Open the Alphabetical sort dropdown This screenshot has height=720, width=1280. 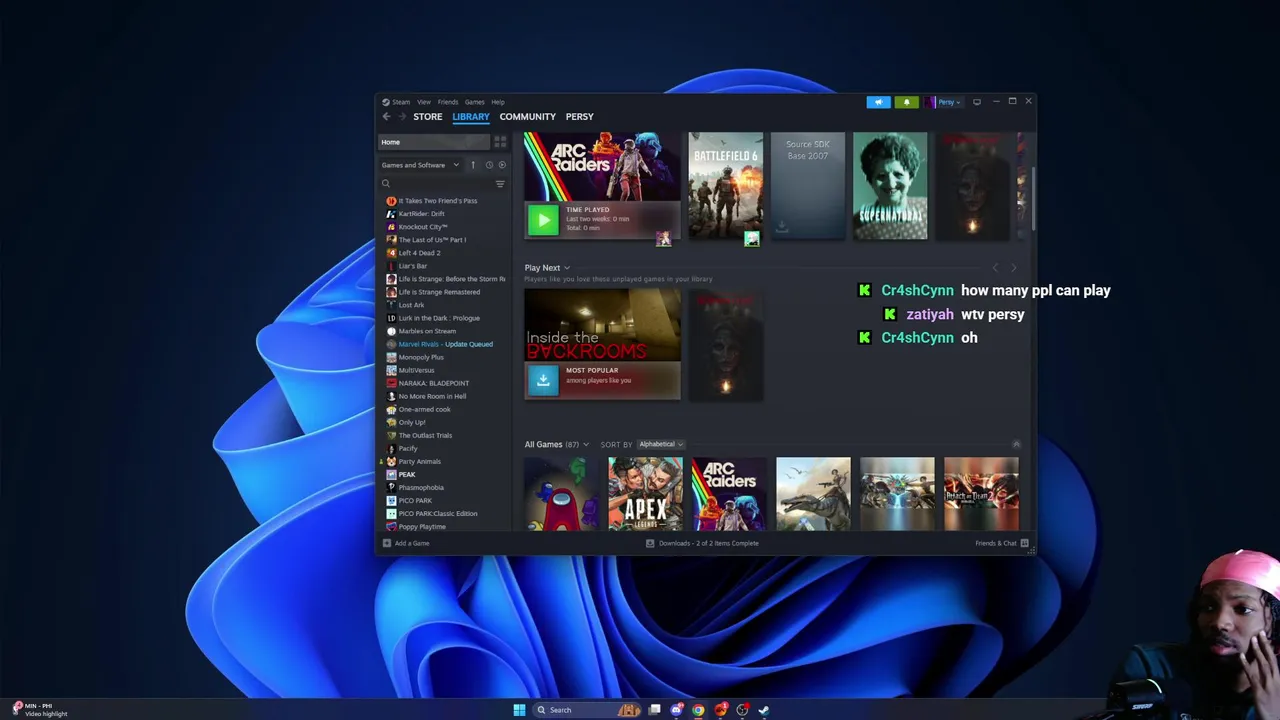660,444
